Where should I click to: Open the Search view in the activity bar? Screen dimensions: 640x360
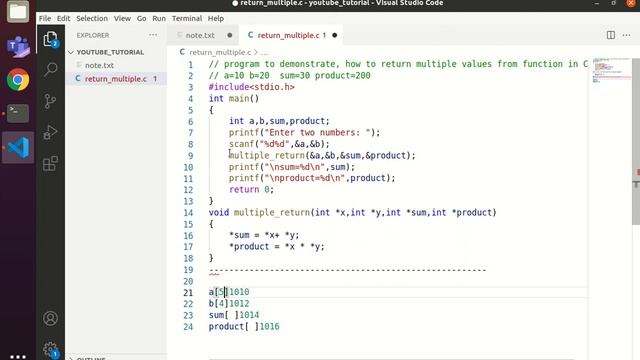click(51, 69)
